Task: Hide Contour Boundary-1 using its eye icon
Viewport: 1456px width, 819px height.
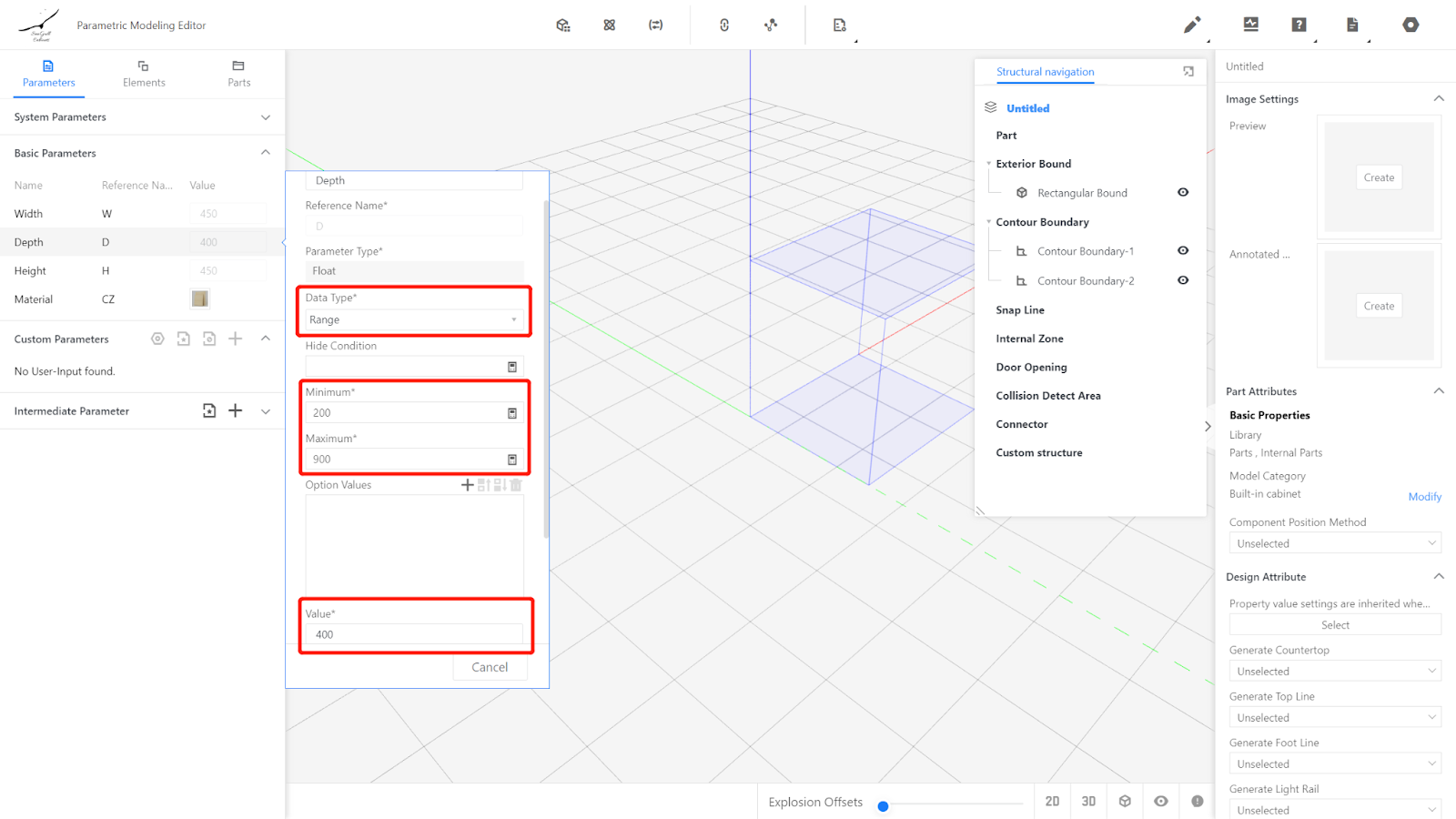Action: 1183,250
